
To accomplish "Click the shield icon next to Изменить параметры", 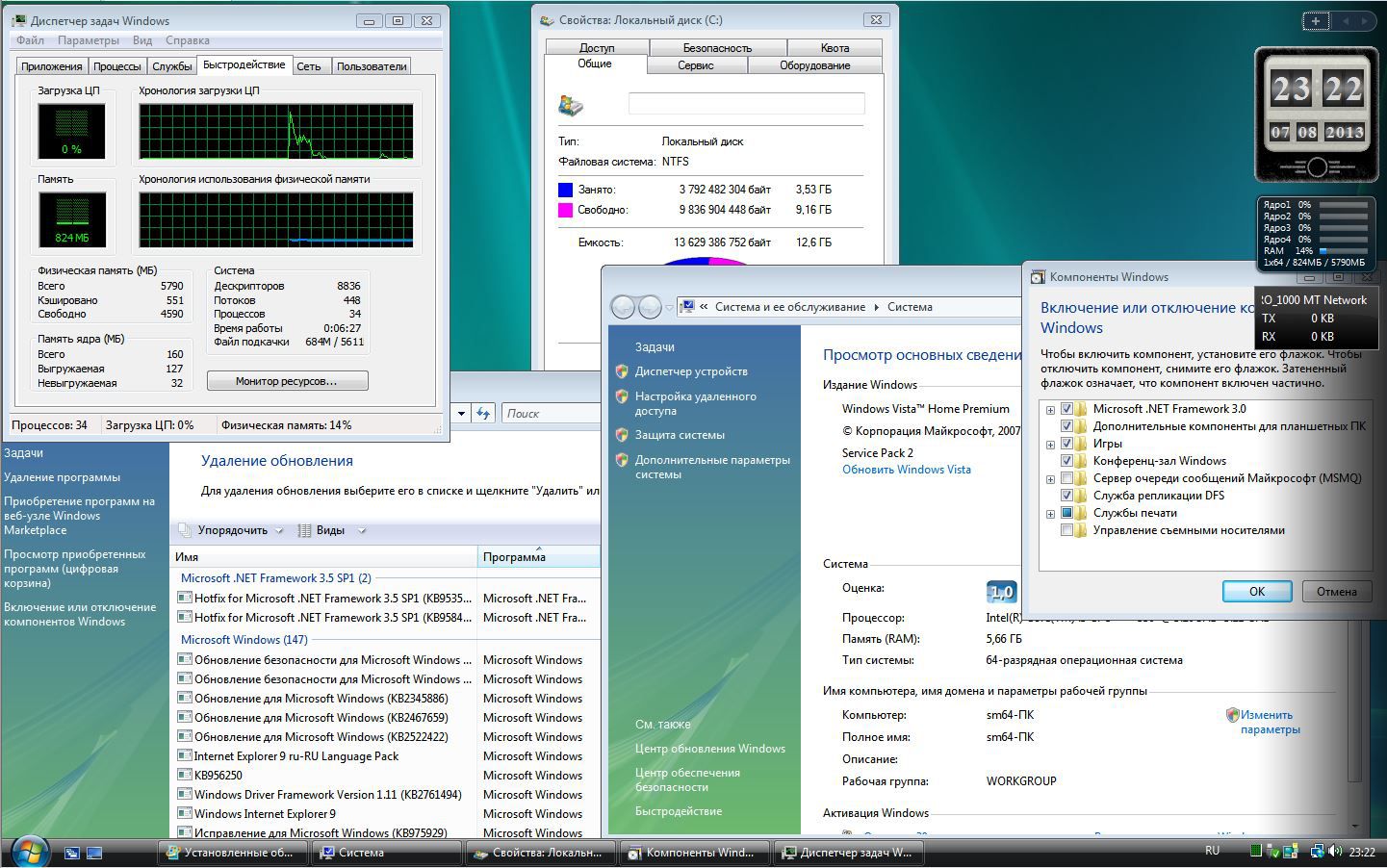I will [x=1232, y=715].
